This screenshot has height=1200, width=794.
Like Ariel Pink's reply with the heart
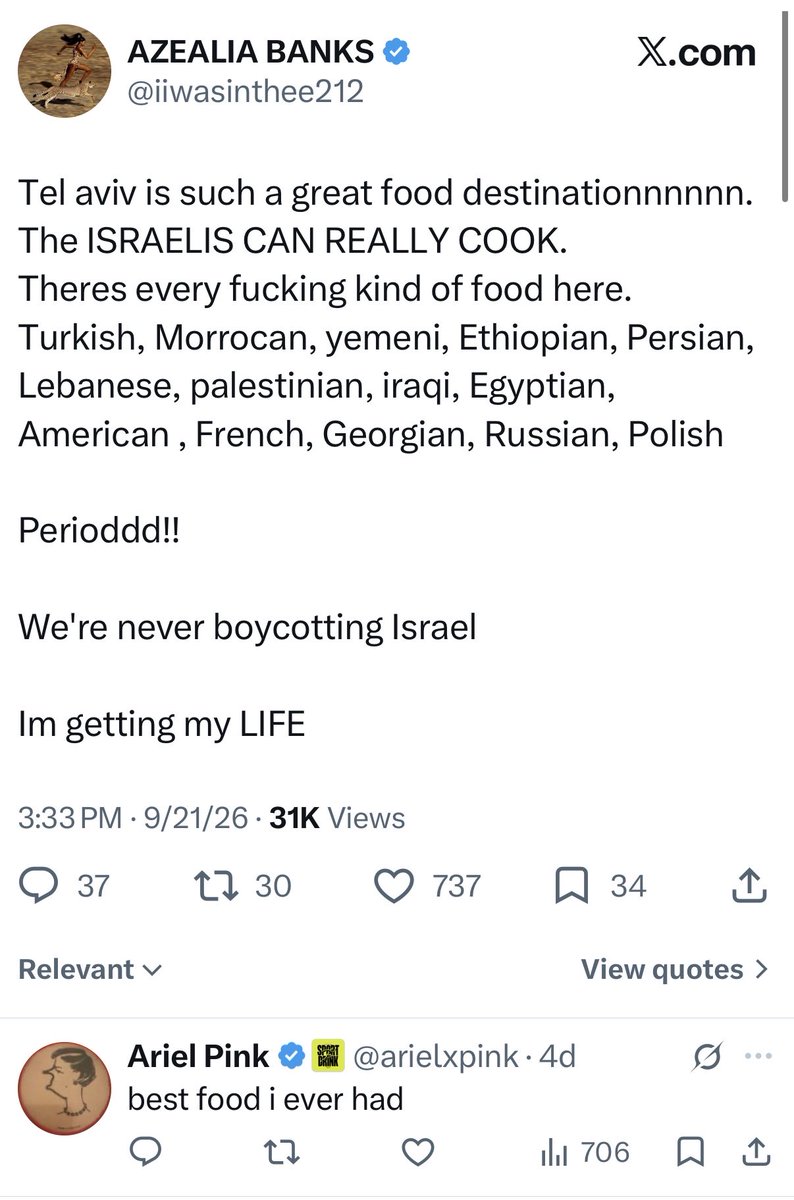tap(423, 1153)
